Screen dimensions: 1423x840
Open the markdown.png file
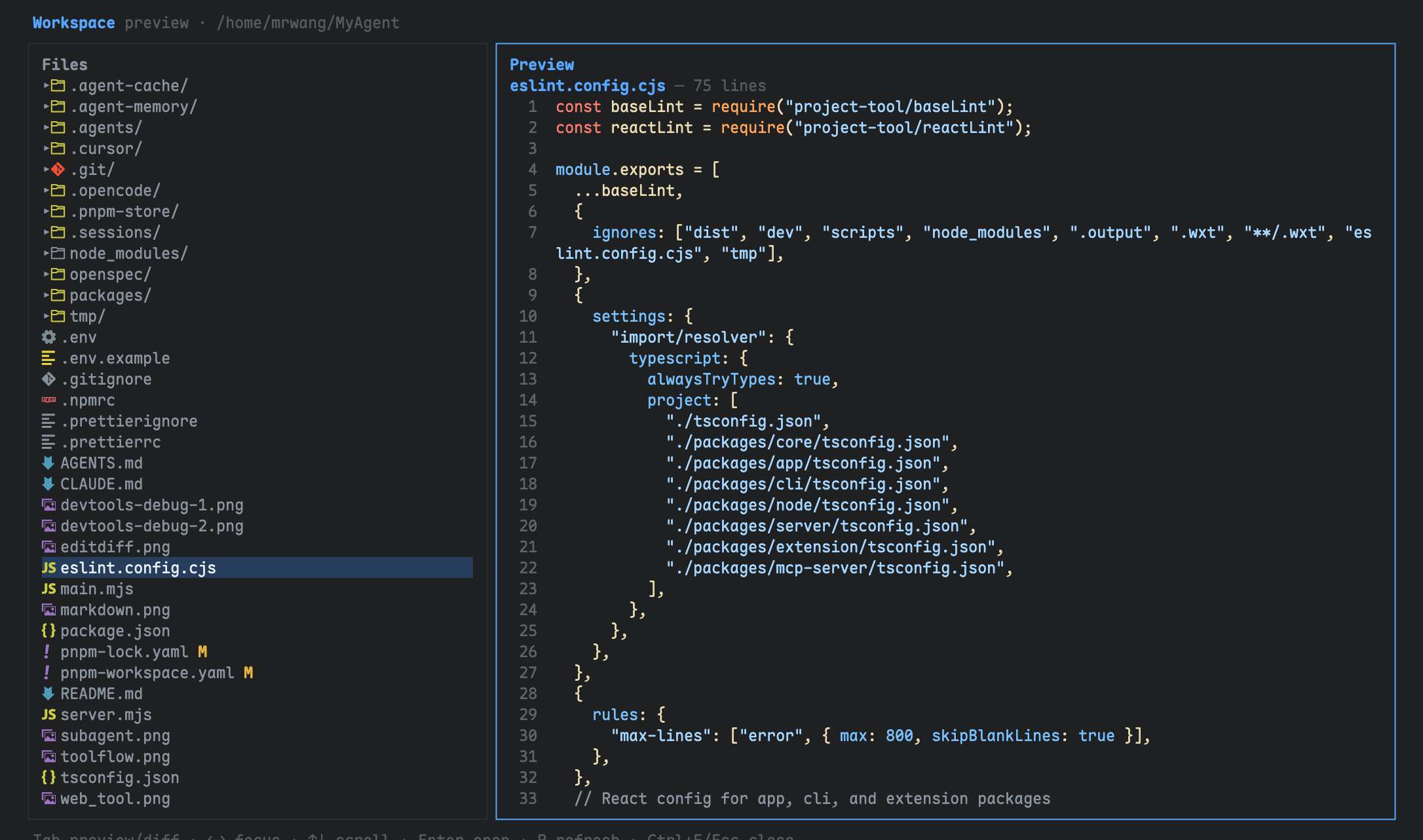point(115,610)
